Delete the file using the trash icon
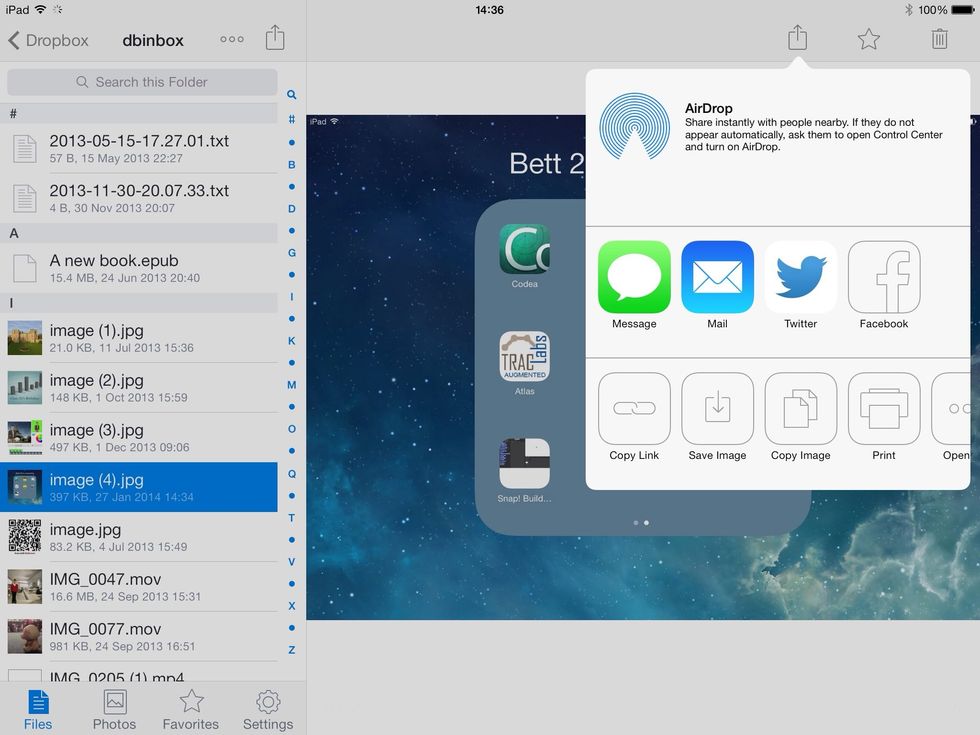Screen dimensions: 980x735 pyautogui.click(x=939, y=38)
